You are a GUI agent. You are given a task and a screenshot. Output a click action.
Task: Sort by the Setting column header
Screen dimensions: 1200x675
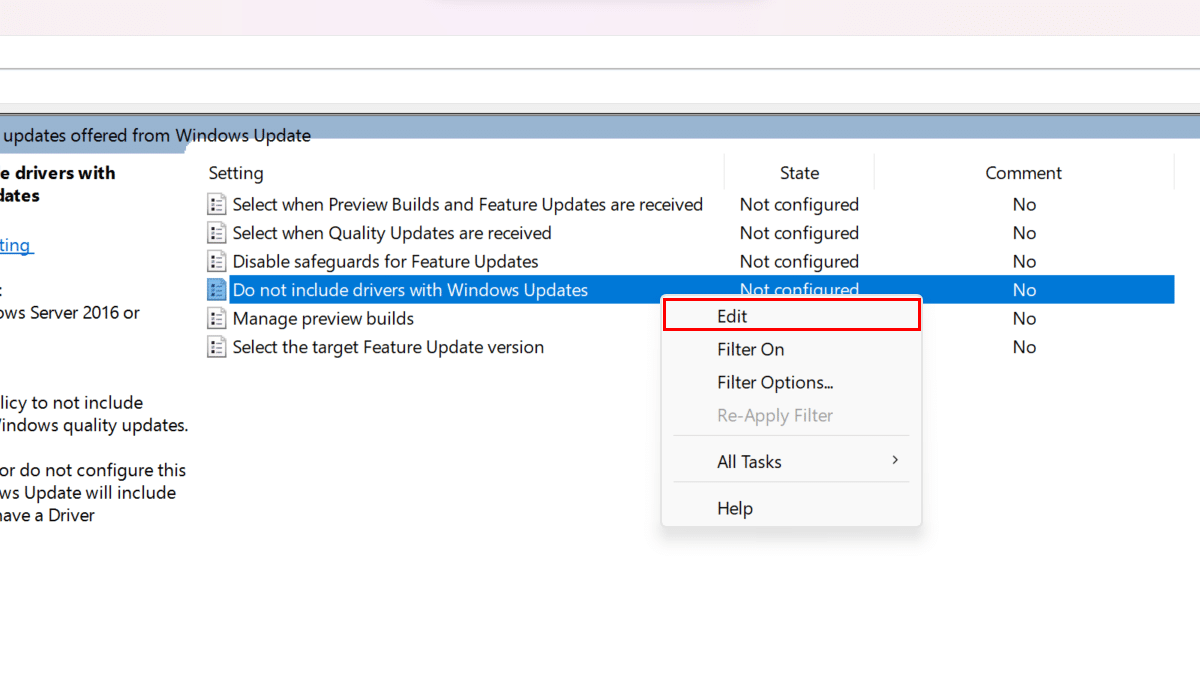pyautogui.click(x=236, y=173)
